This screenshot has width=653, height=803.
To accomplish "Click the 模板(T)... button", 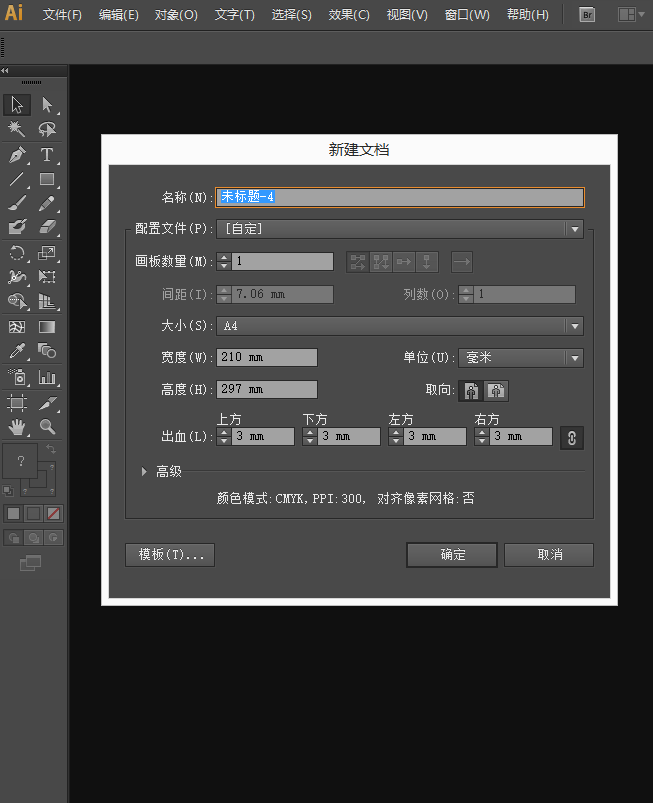I will coord(170,555).
